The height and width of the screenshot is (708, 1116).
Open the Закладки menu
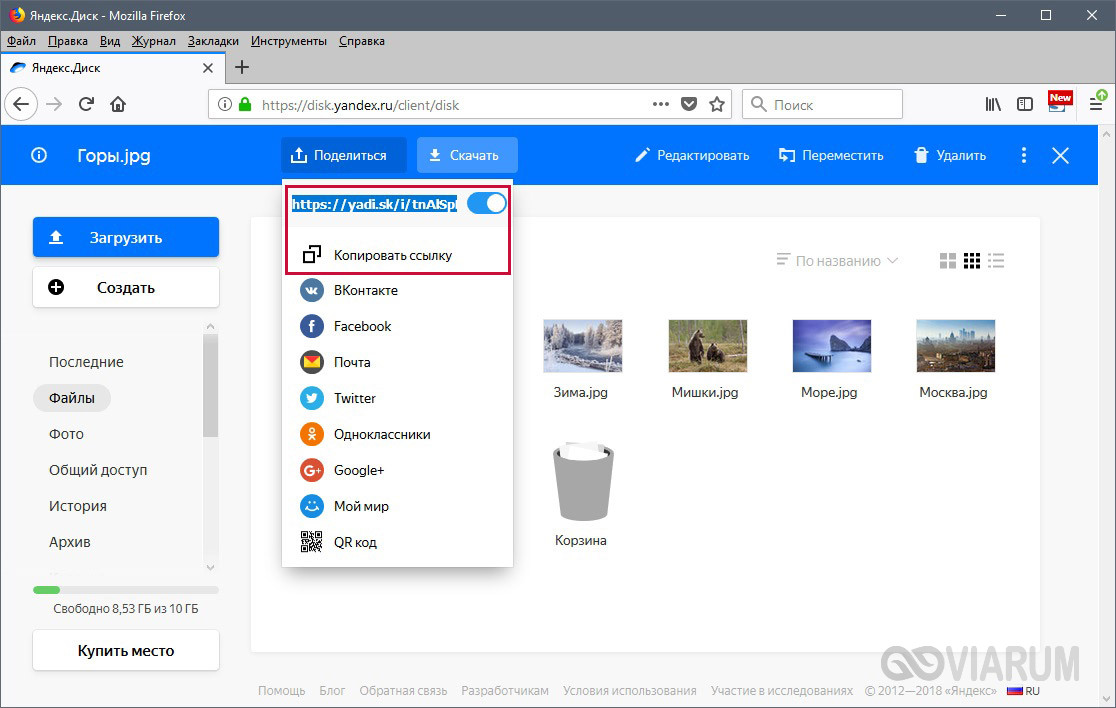[214, 41]
